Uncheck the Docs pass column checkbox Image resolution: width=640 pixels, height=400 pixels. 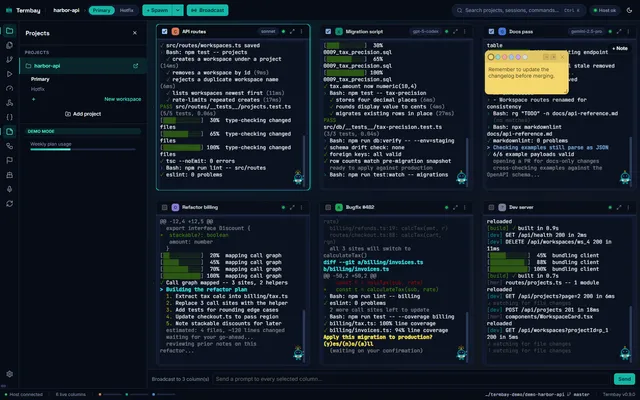491,31
